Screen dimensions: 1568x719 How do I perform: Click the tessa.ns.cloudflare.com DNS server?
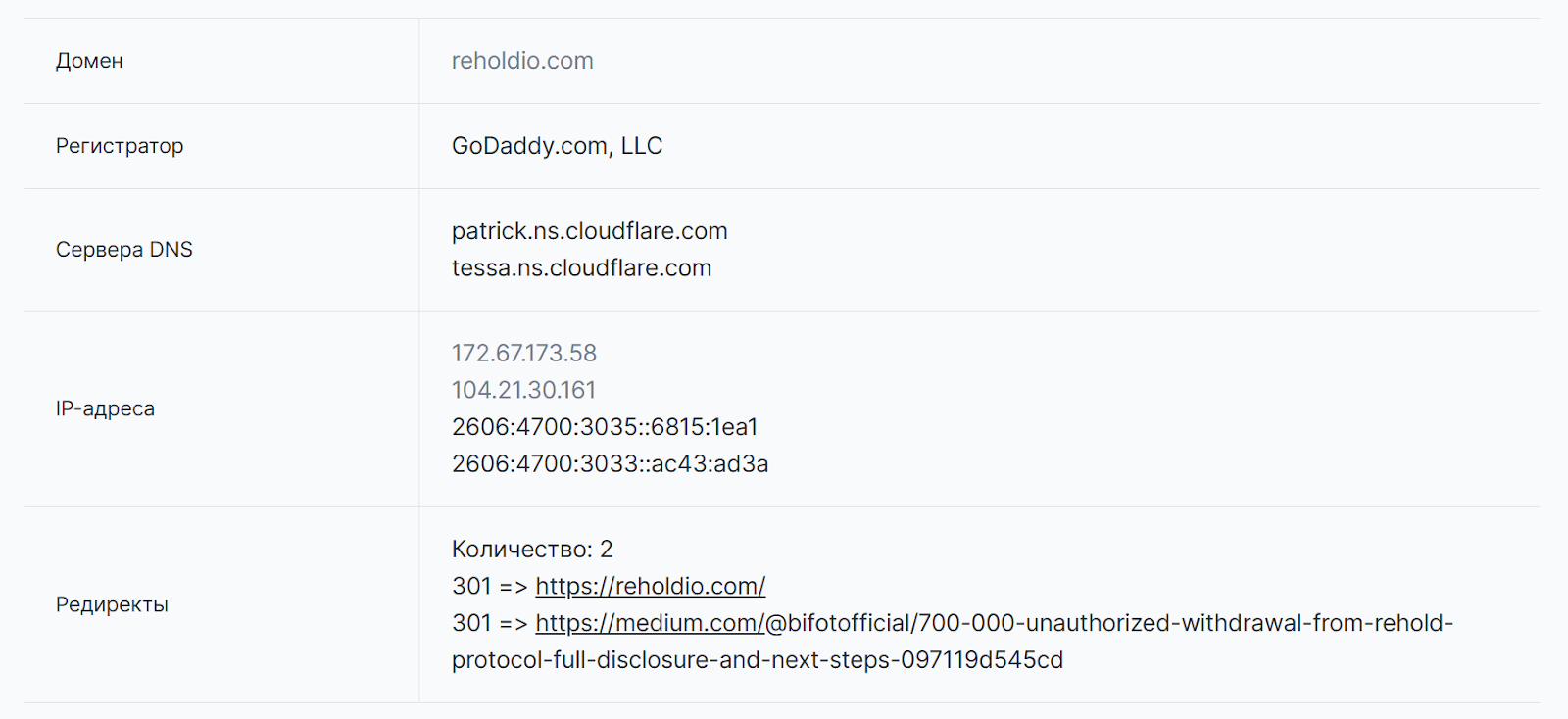(581, 268)
